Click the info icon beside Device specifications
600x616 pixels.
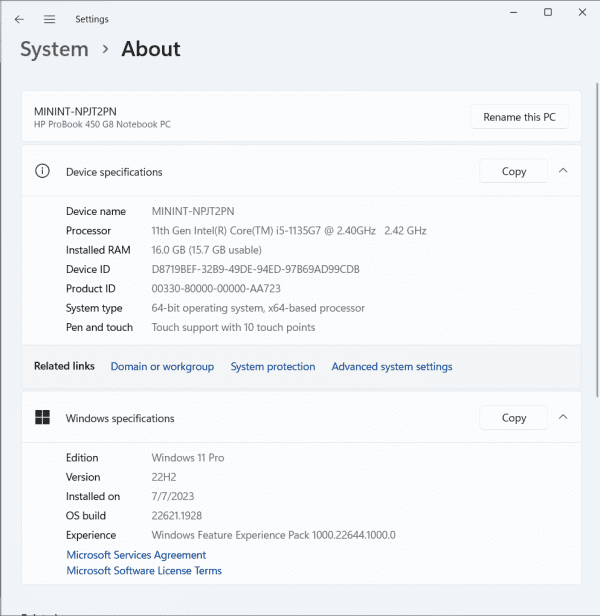pyautogui.click(x=42, y=171)
